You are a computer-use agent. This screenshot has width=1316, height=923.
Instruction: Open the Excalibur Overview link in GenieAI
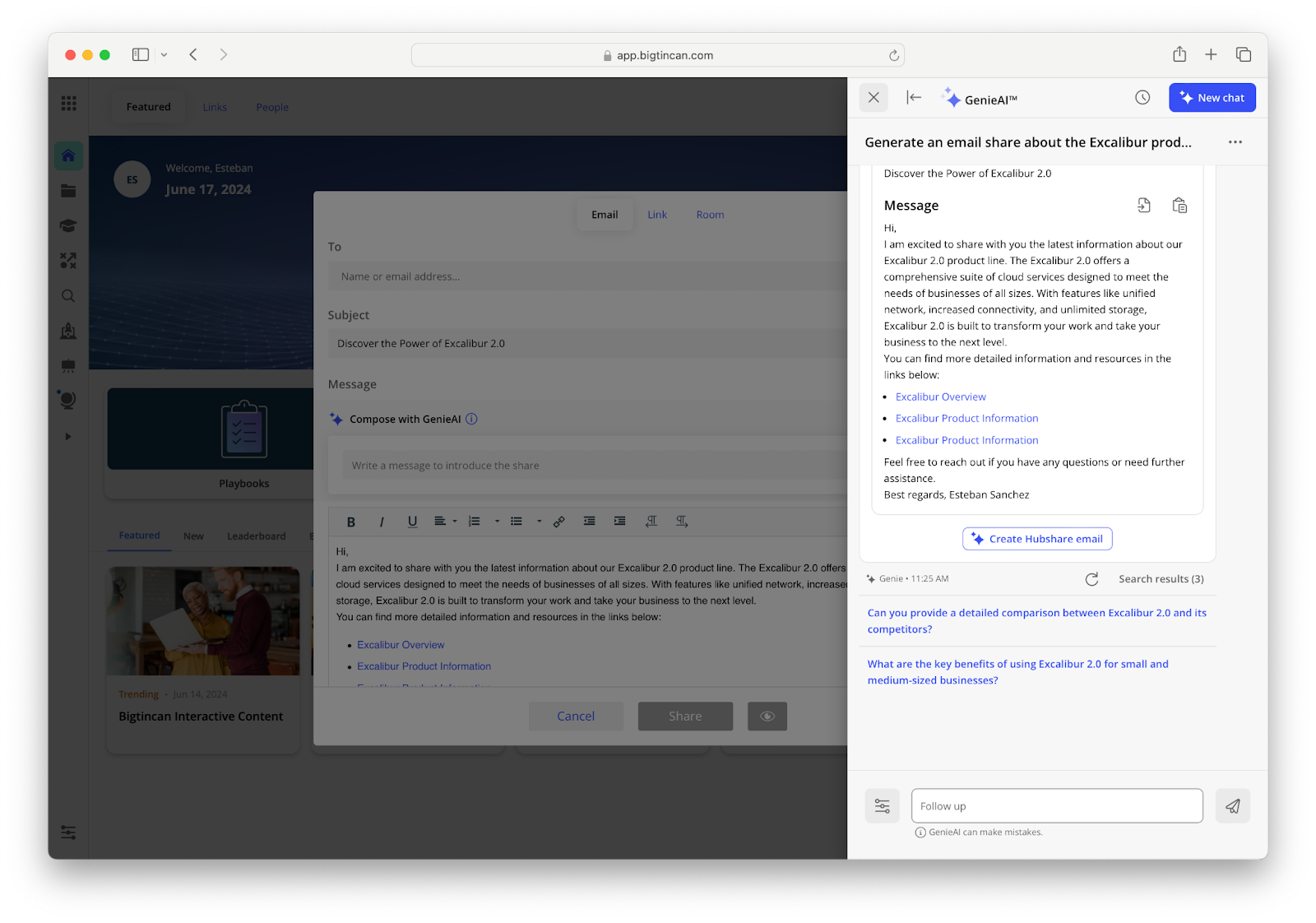(940, 397)
